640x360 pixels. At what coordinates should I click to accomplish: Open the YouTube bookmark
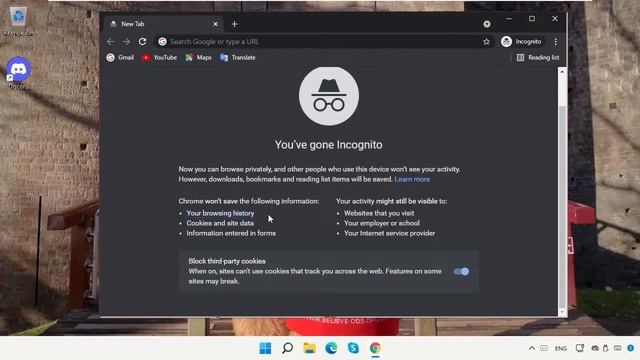pyautogui.click(x=160, y=58)
